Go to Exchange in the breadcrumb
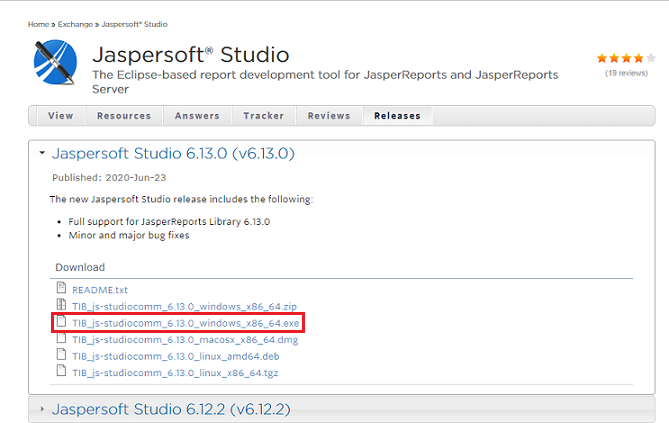The width and height of the screenshot is (669, 423). tap(75, 24)
